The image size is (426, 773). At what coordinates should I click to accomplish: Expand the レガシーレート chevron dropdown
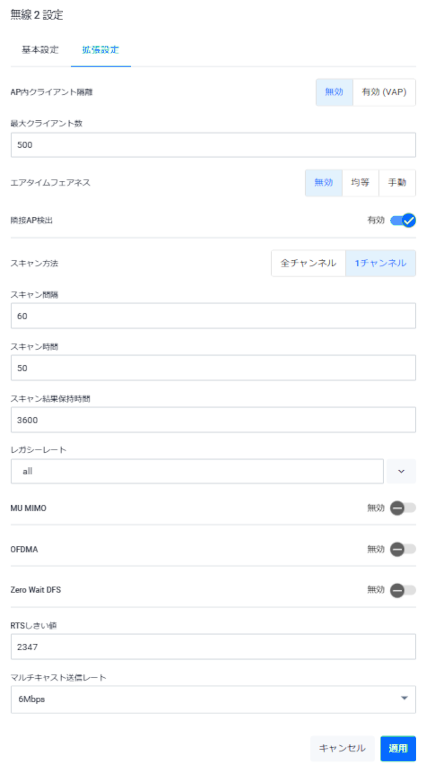[401, 471]
